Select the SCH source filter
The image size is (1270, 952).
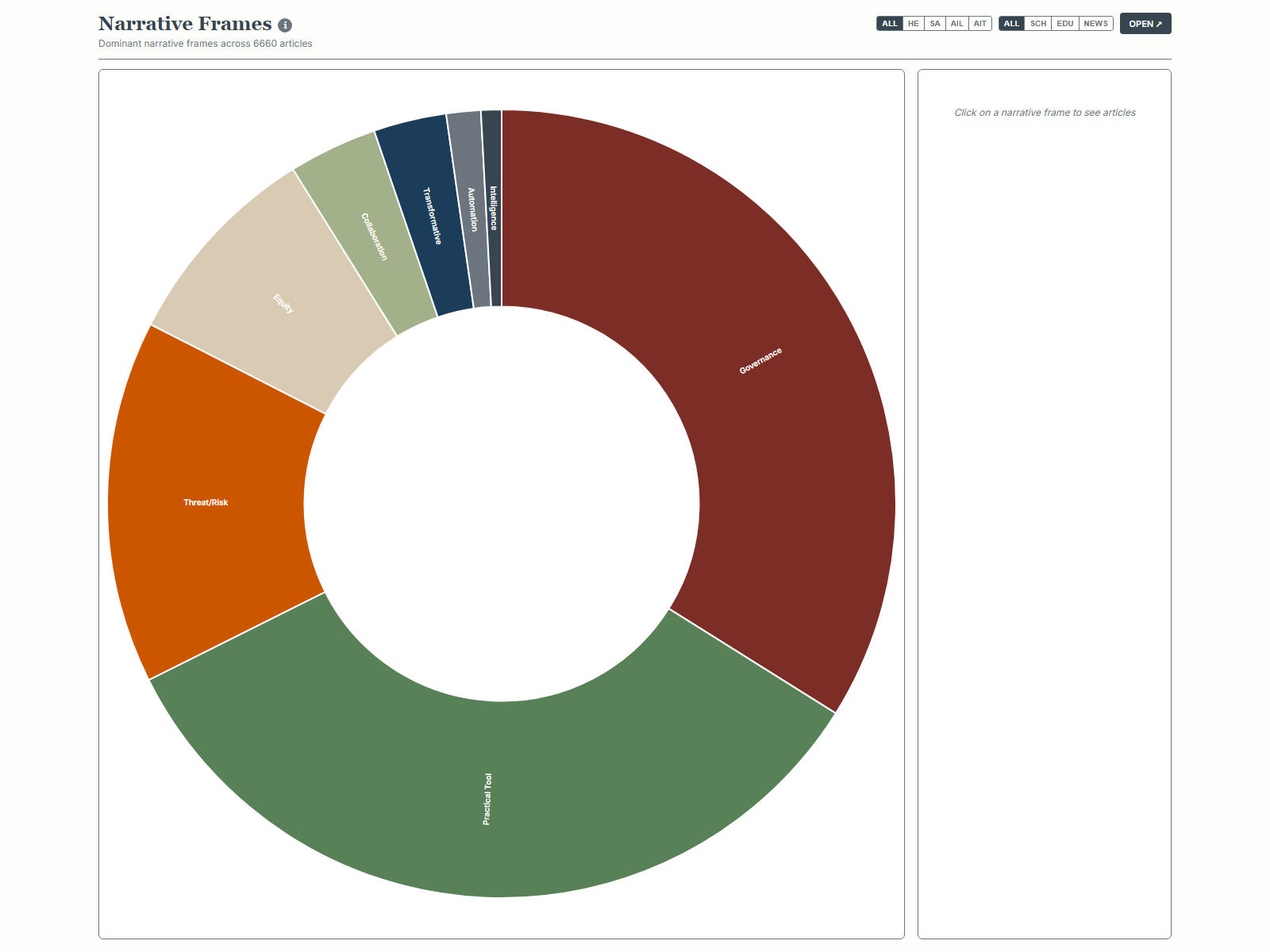pyautogui.click(x=1038, y=24)
